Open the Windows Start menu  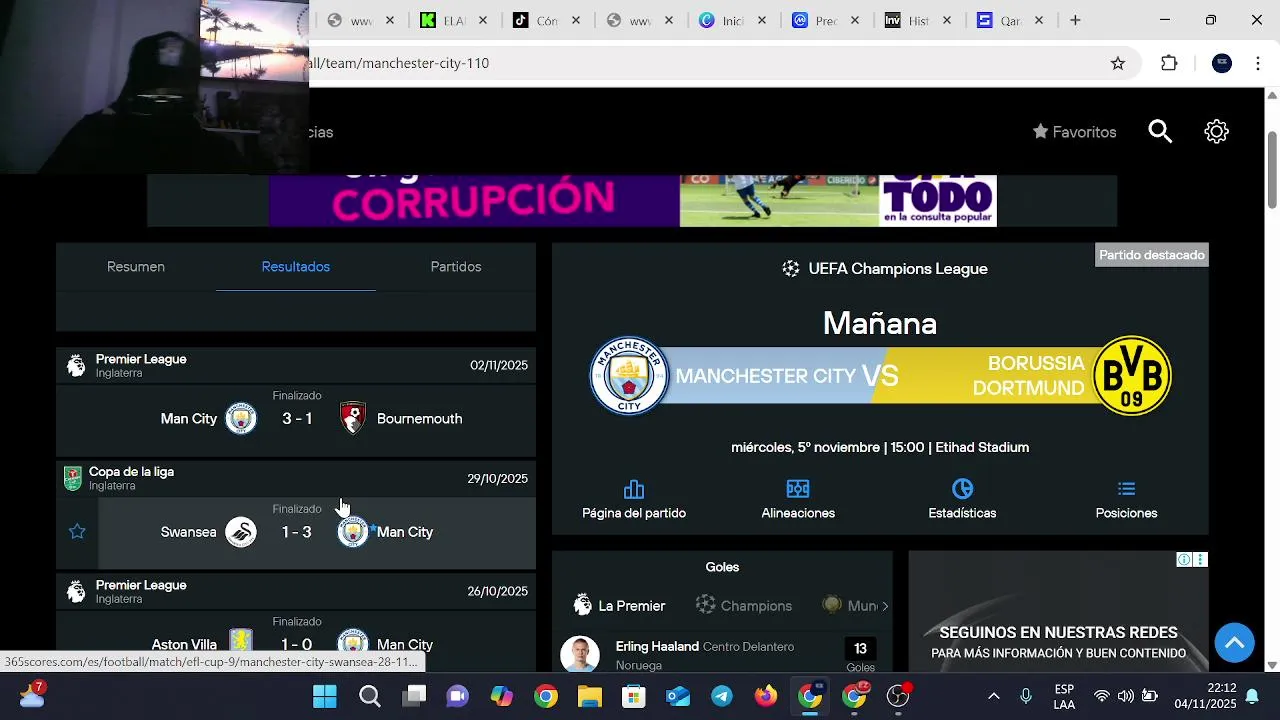[x=325, y=696]
